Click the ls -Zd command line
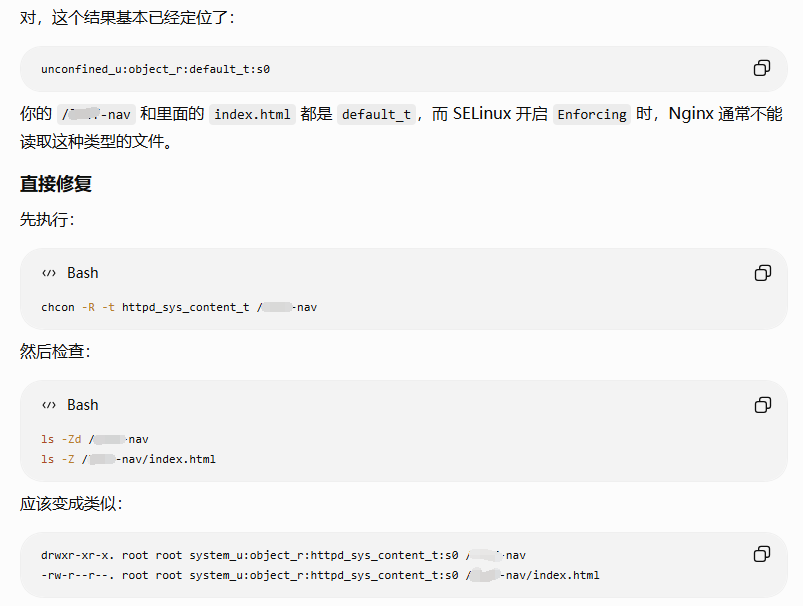The image size is (803, 606). click(x=95, y=440)
